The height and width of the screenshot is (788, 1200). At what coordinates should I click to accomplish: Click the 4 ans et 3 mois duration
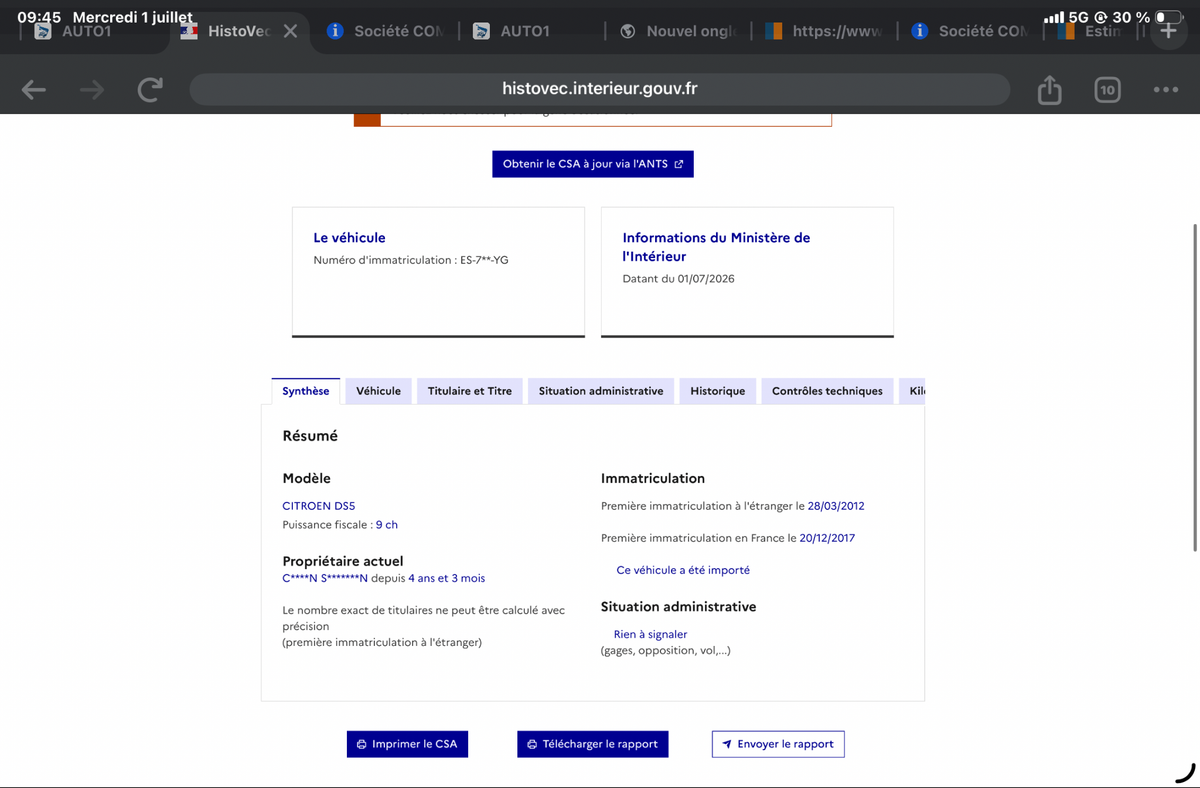[446, 578]
